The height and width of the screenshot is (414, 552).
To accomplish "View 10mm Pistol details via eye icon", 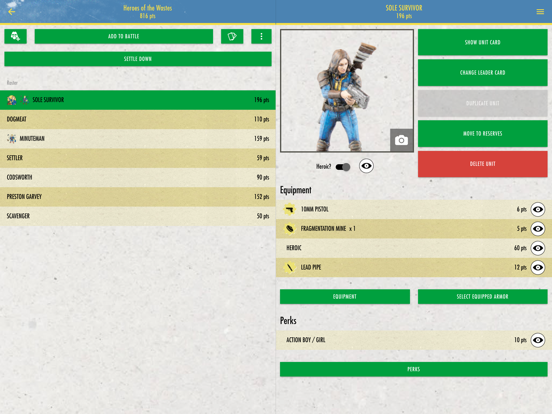I will click(538, 209).
